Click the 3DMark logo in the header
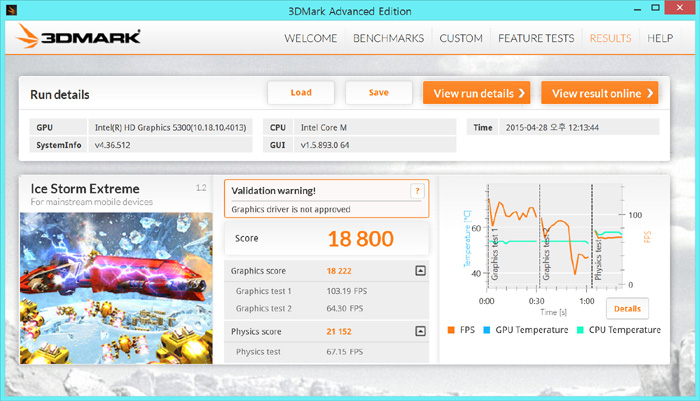 pos(79,36)
